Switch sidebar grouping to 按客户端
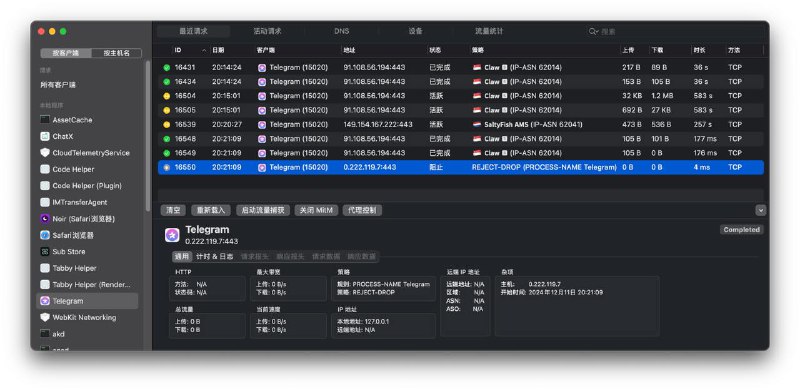Screen dimensions: 800x391 click(66, 53)
